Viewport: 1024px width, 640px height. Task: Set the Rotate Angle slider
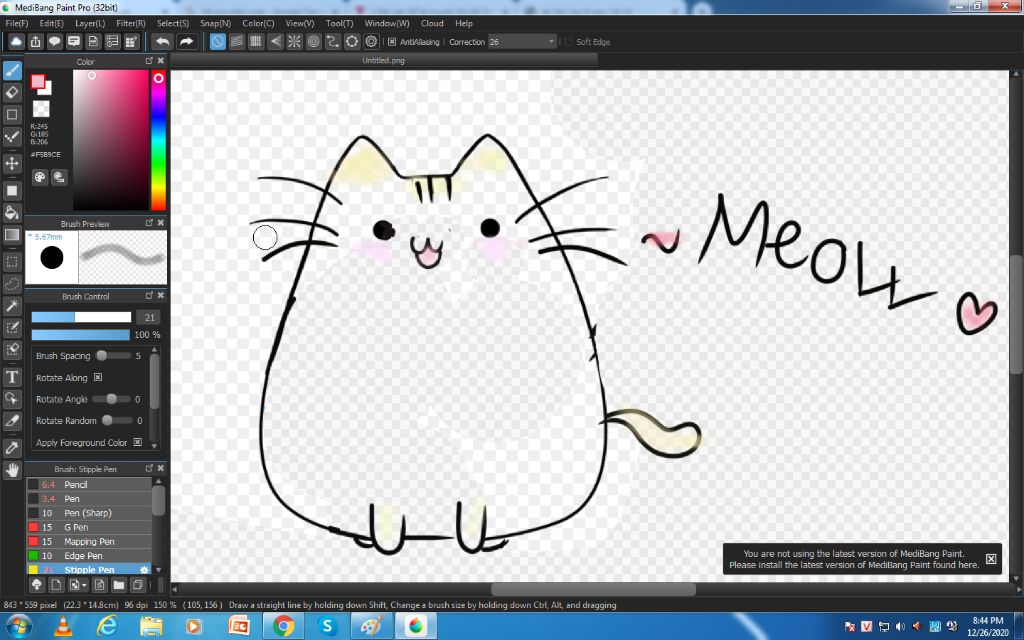112,399
